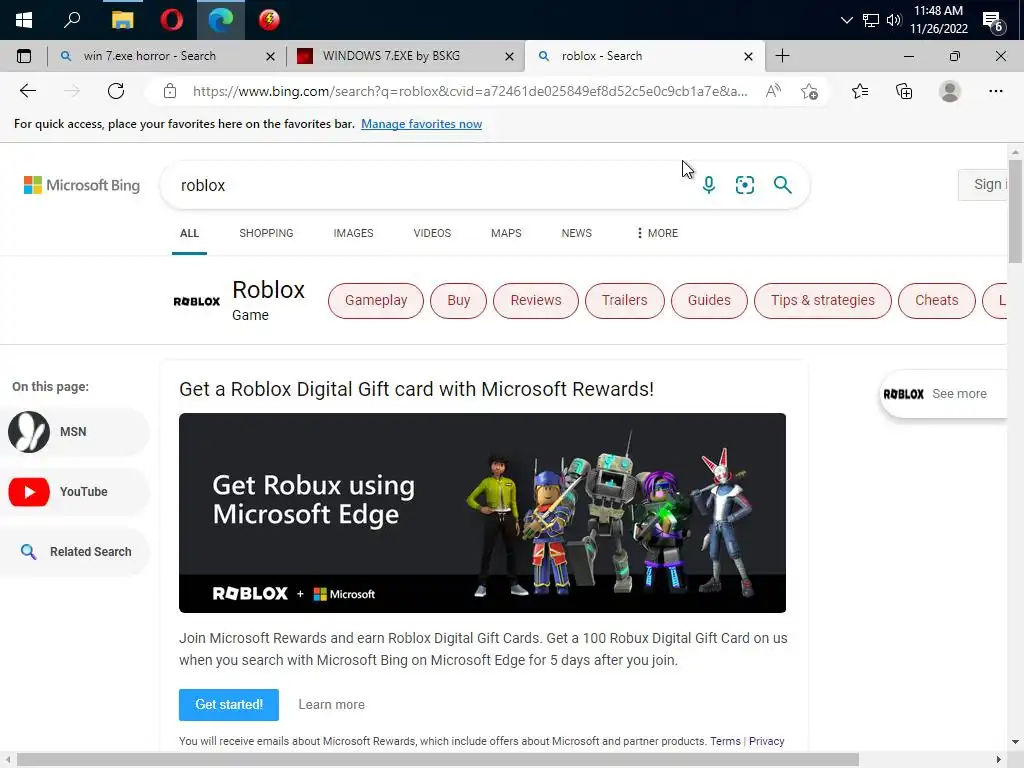Select the Gameplay chip
This screenshot has width=1024, height=768.
(x=376, y=300)
